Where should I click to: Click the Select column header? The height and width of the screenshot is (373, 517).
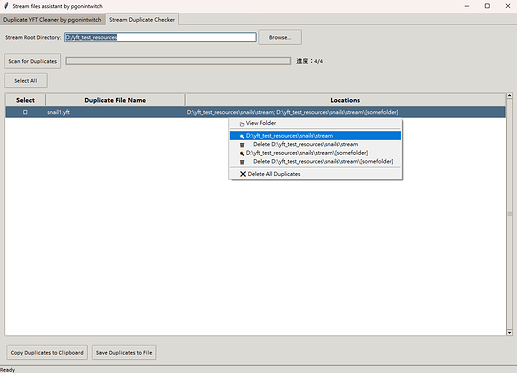coord(25,100)
